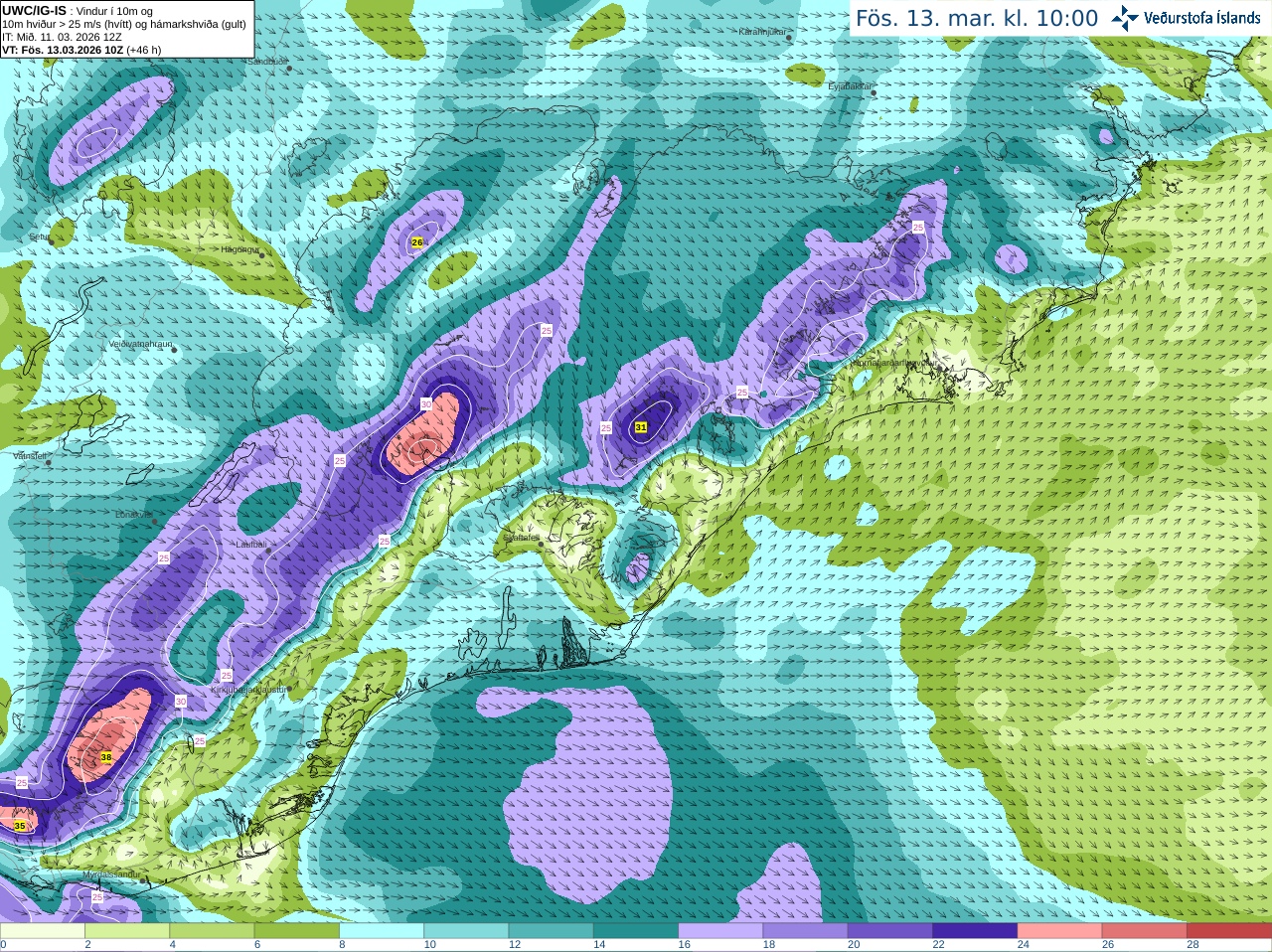
Task: Click the Eyjabakkar station label
Action: [x=850, y=86]
